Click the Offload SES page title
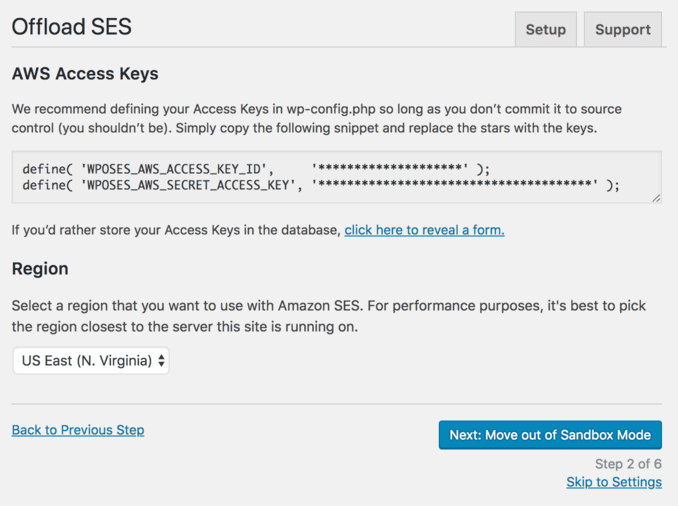This screenshot has width=678, height=506. tap(71, 27)
